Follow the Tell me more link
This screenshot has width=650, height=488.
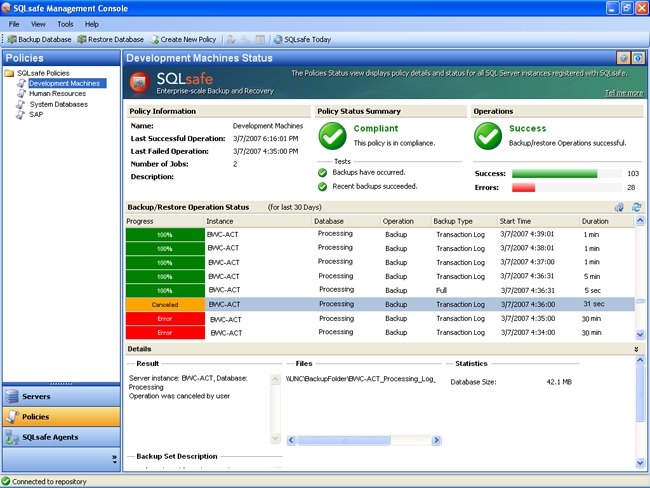coord(624,93)
